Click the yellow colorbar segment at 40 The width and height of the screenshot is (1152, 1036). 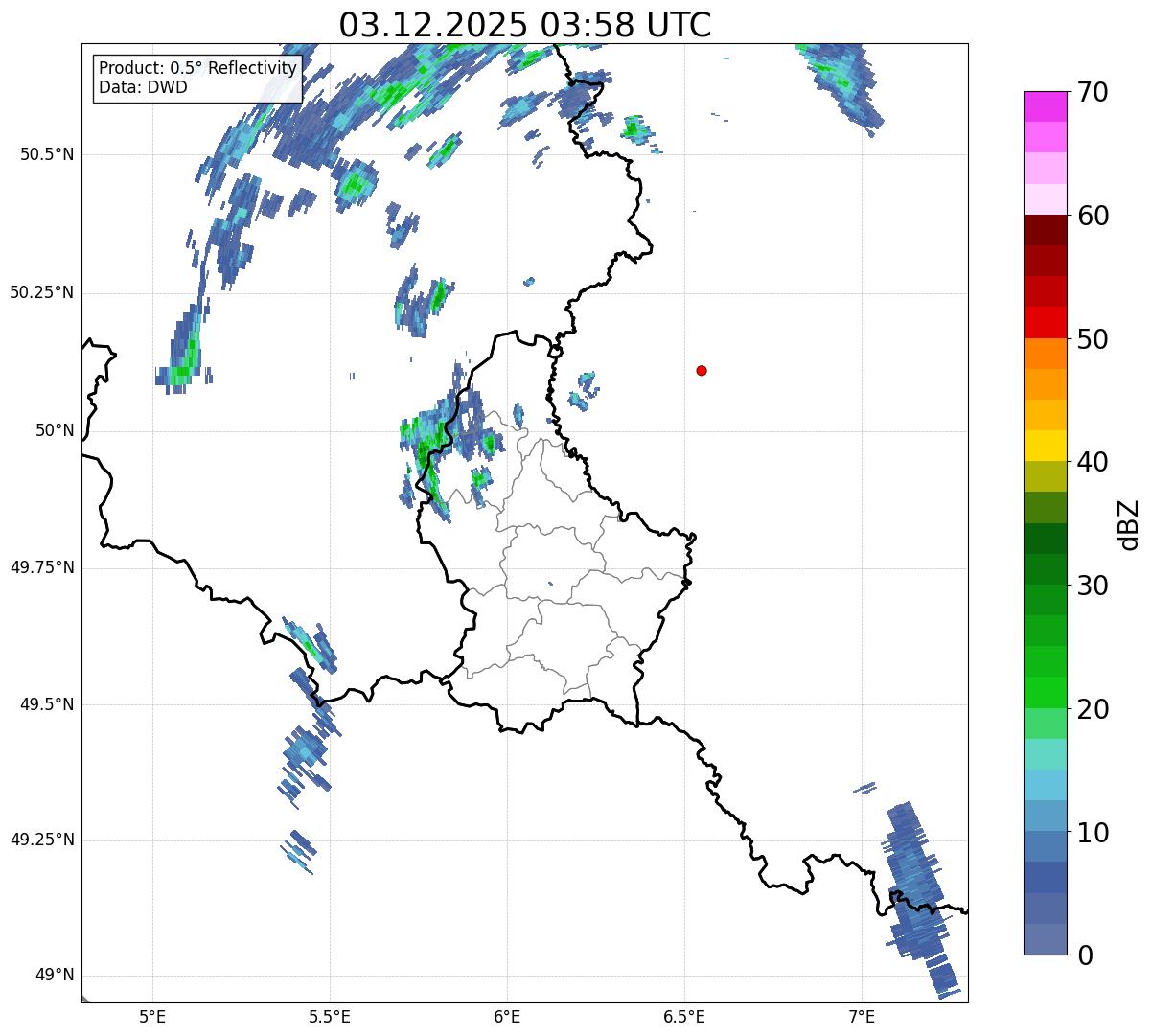[x=1046, y=446]
